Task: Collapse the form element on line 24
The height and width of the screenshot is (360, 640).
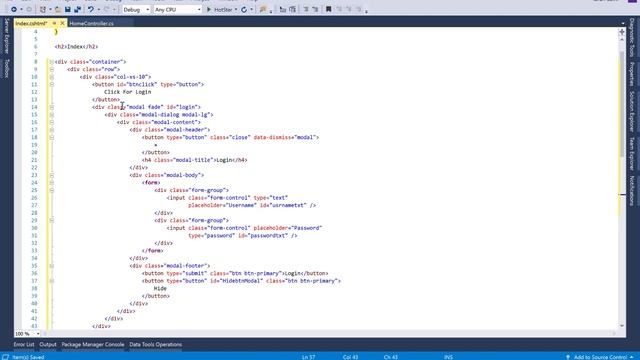Action: pos(52,183)
